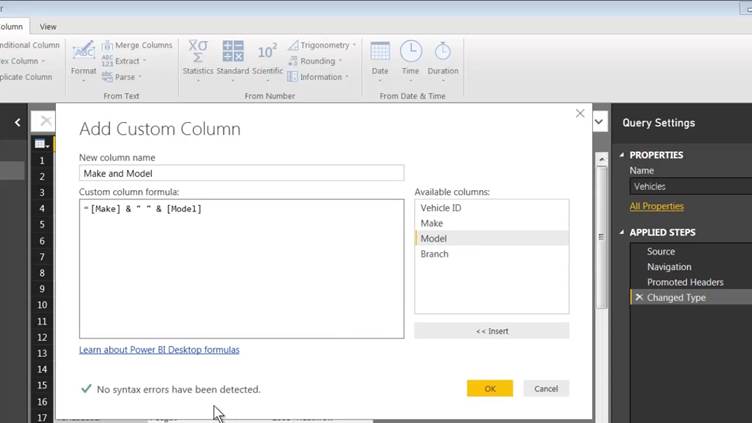Open the Information dropdown
The width and height of the screenshot is (752, 423).
pyautogui.click(x=319, y=77)
